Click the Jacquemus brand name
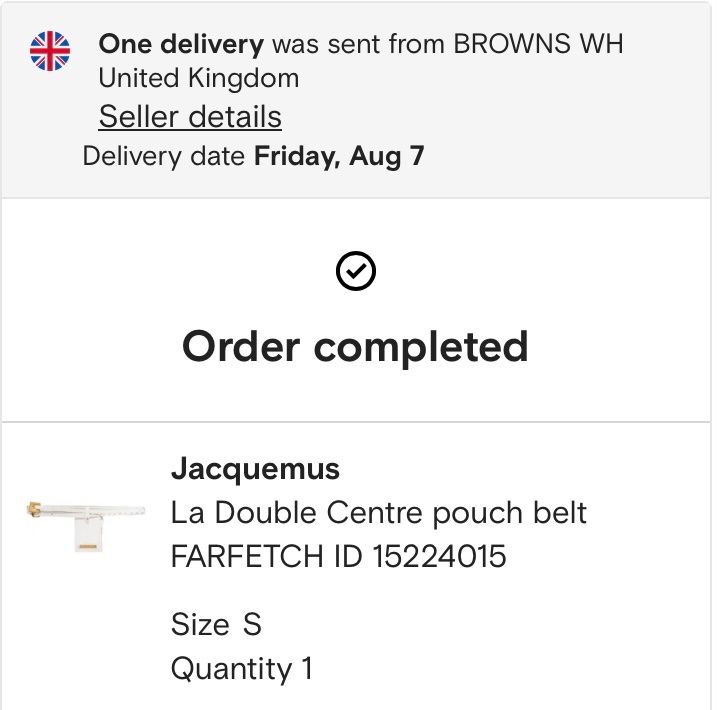The width and height of the screenshot is (719, 710). 255,469
